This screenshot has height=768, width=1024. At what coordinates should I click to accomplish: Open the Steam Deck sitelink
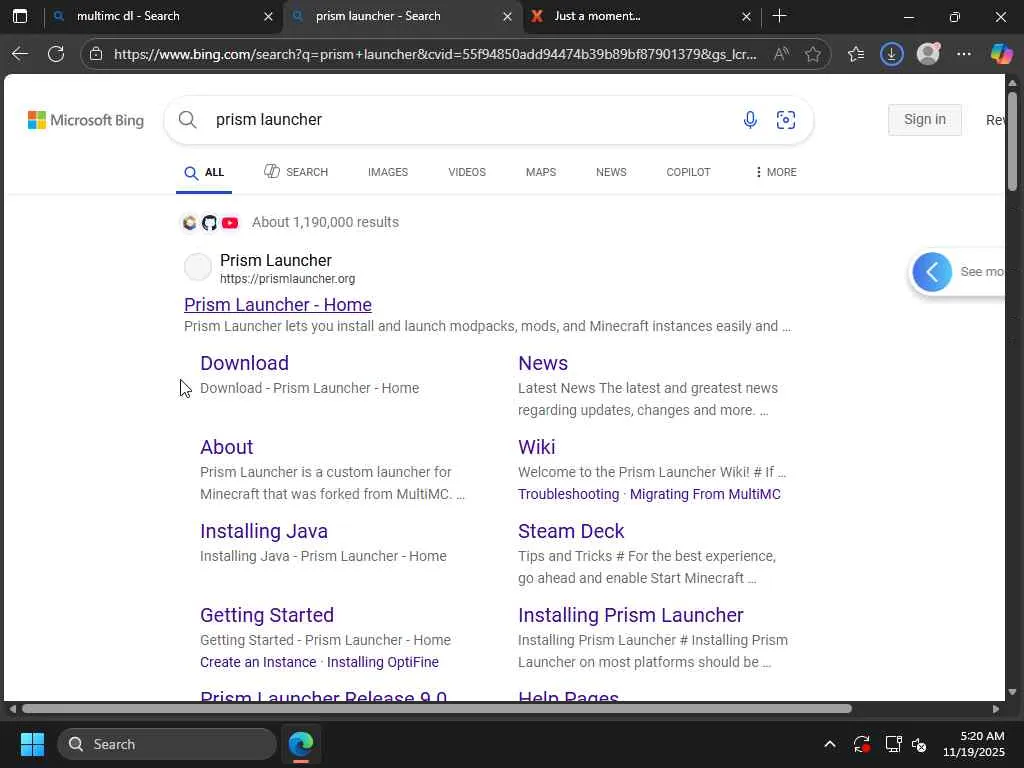571,532
